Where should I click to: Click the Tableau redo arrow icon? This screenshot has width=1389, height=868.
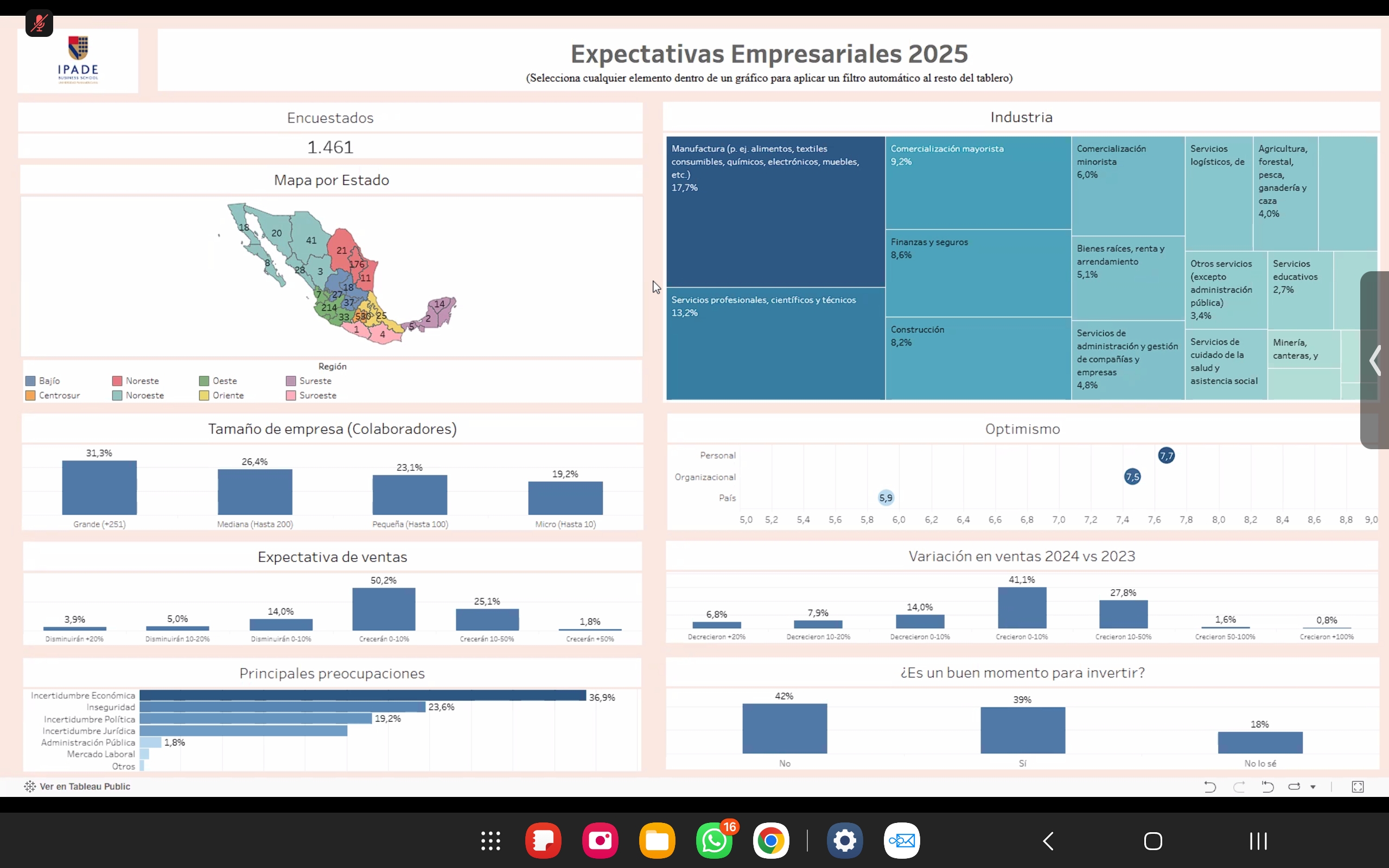tap(1239, 787)
